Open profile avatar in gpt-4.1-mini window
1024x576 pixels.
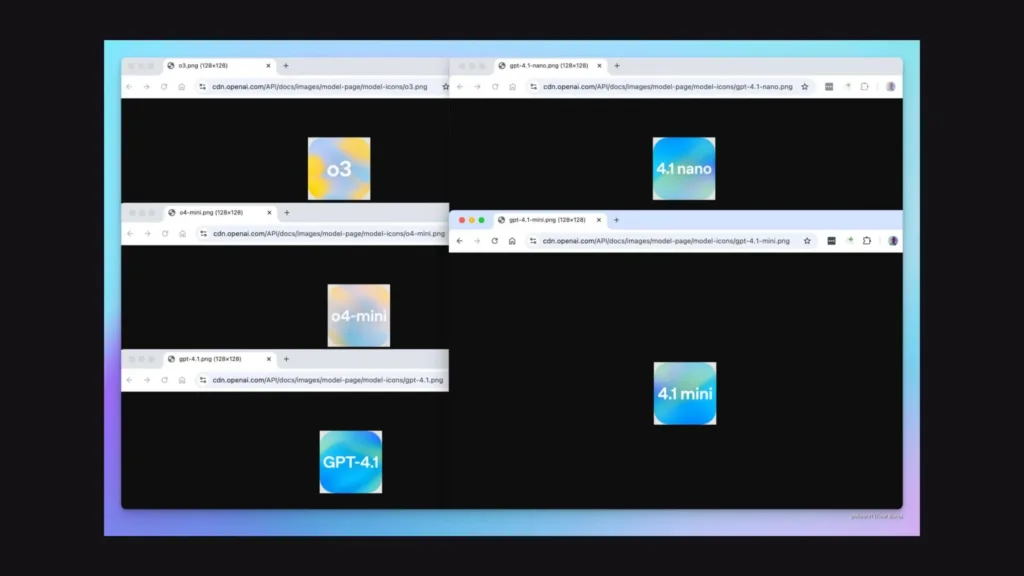click(x=893, y=241)
